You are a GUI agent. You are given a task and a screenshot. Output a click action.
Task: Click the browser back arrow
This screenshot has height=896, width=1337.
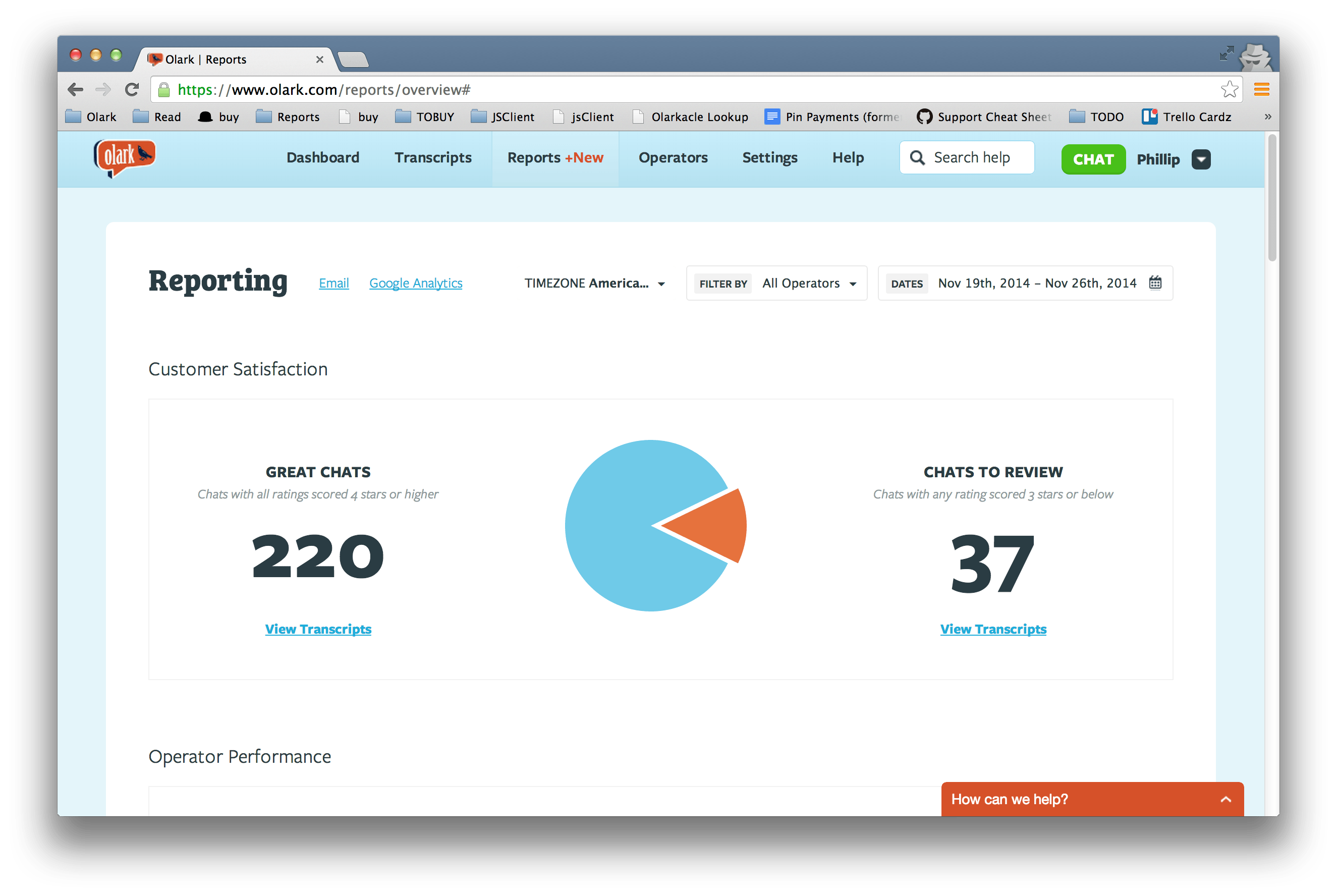(75, 90)
